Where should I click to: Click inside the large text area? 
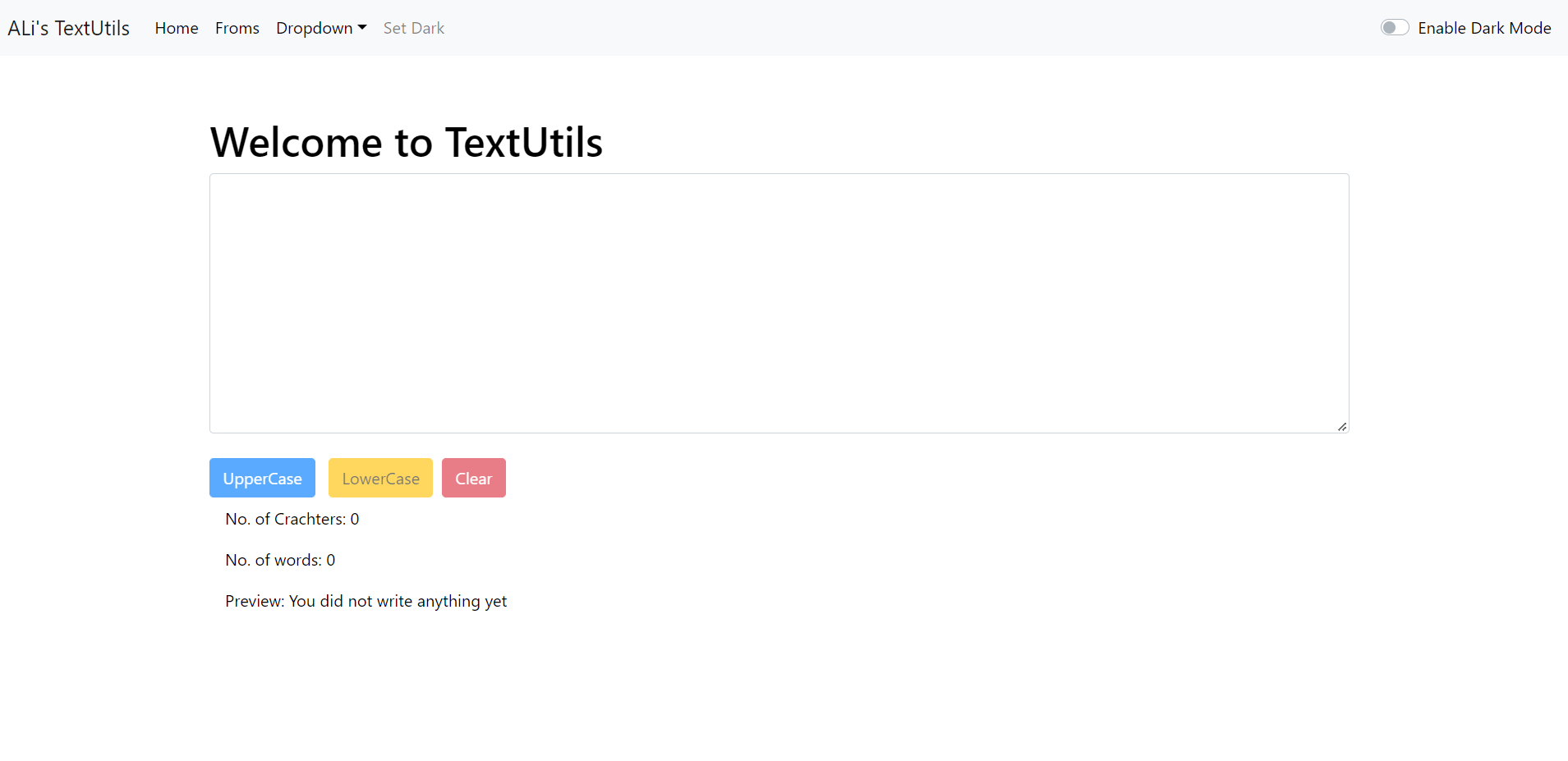pyautogui.click(x=779, y=303)
